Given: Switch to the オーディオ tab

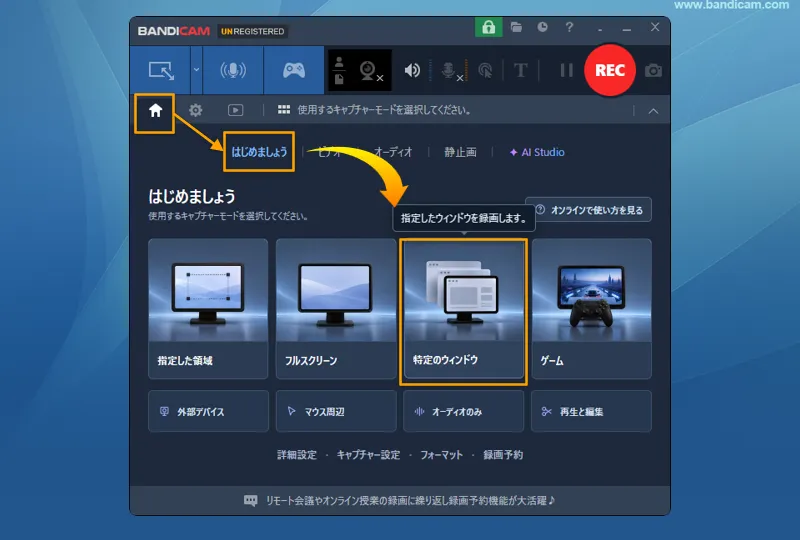Looking at the screenshot, I should 393,152.
